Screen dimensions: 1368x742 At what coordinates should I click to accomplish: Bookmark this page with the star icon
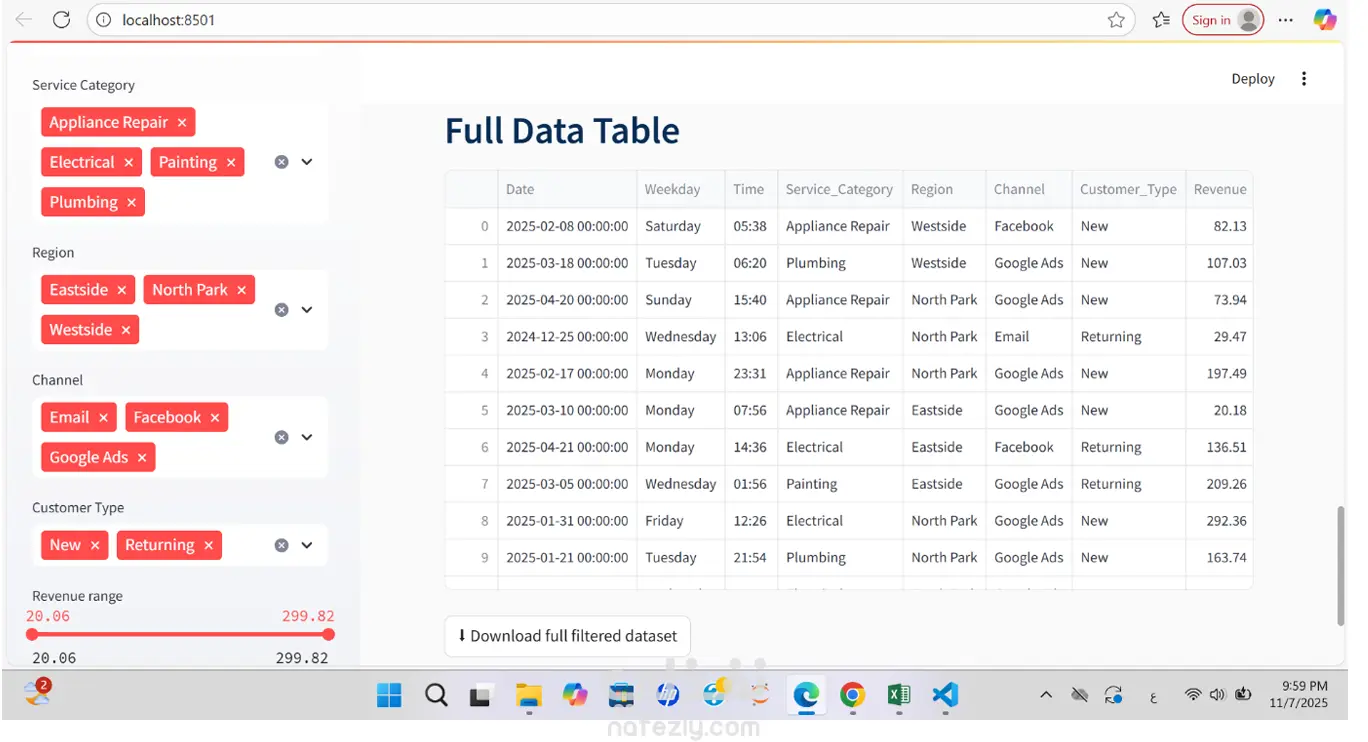click(1116, 20)
